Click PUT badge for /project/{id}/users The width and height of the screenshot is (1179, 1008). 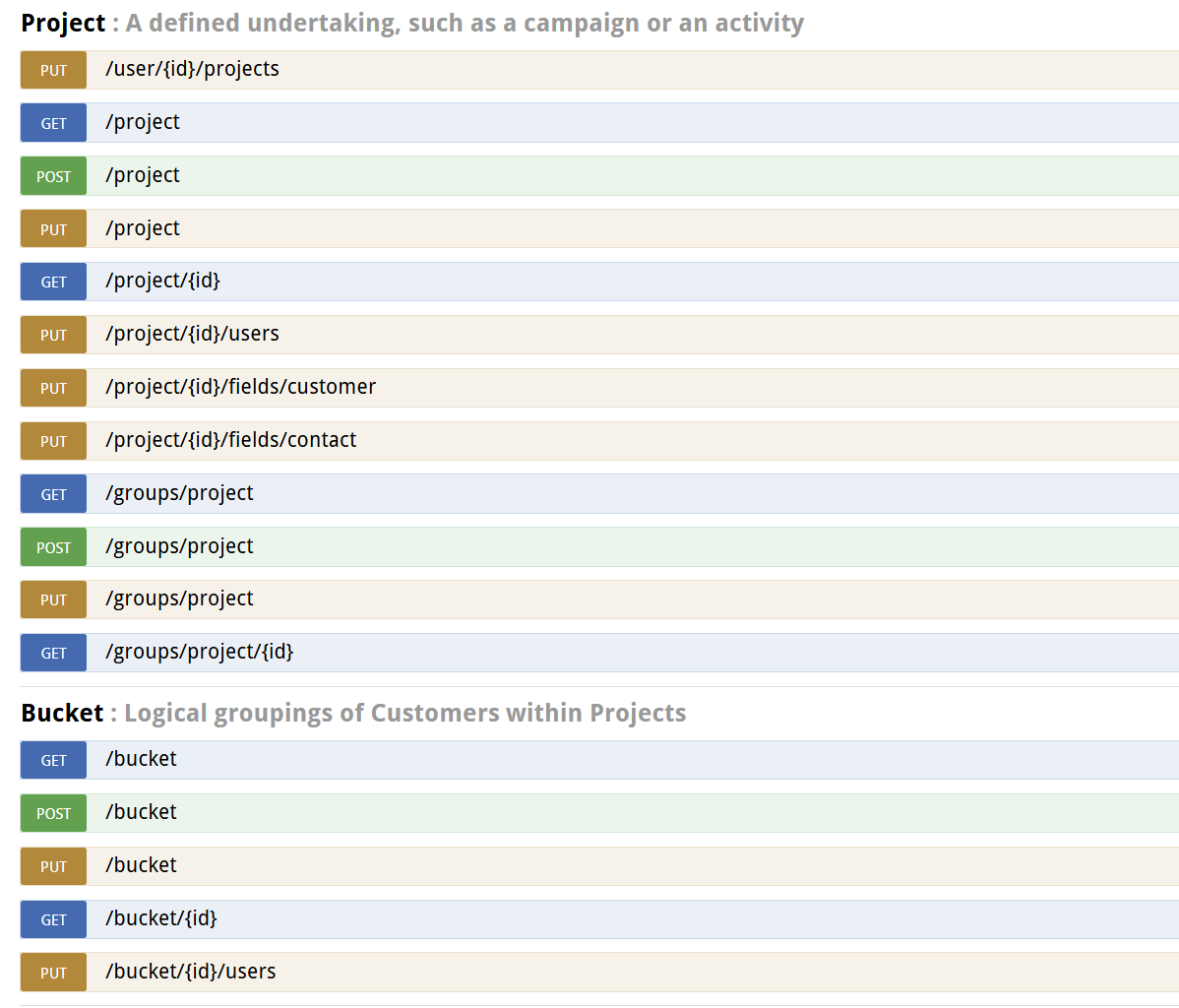[x=53, y=335]
